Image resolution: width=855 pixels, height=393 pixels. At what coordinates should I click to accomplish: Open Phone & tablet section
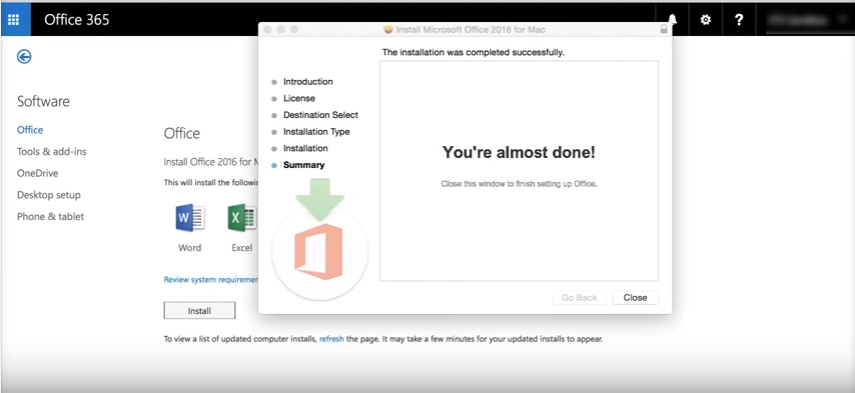point(51,216)
